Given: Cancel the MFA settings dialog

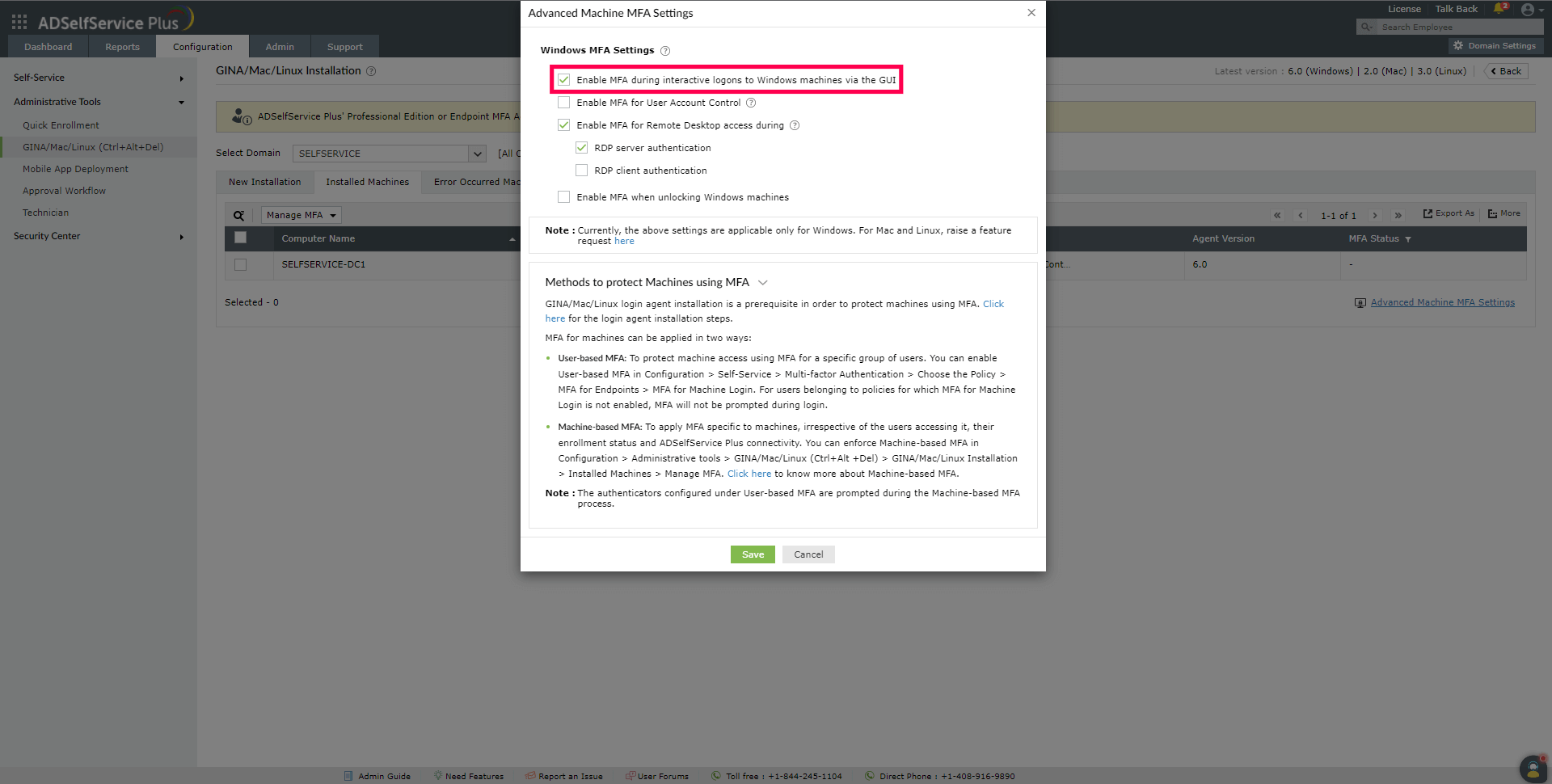Looking at the screenshot, I should tap(808, 554).
